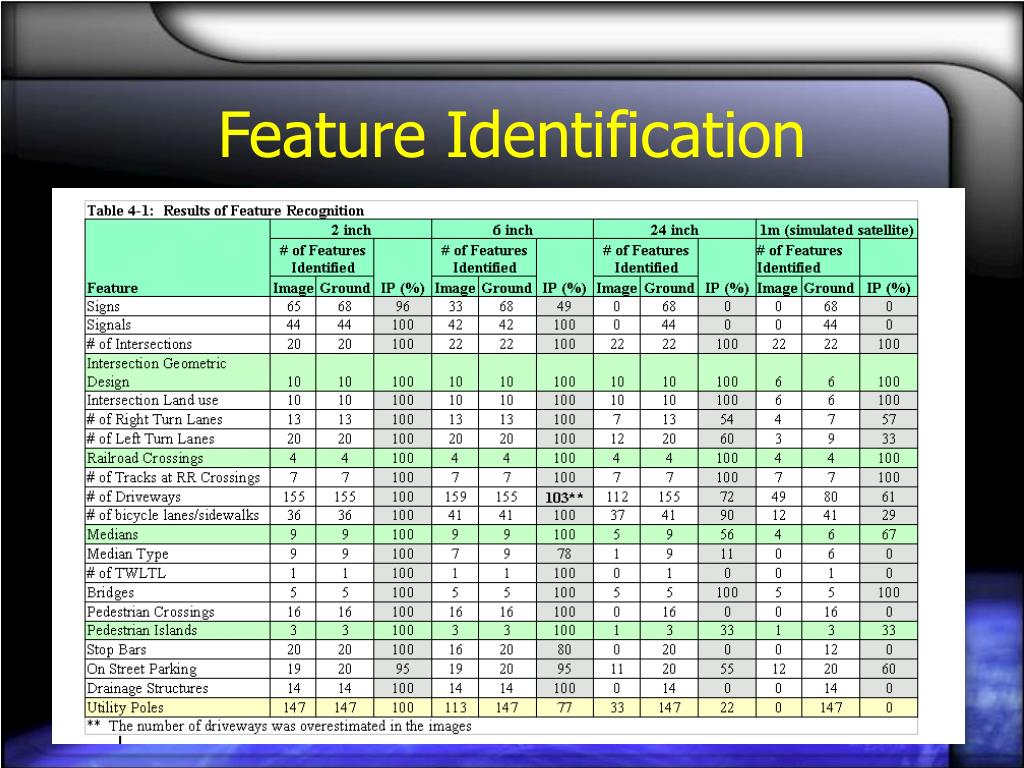Click the "1m (simulated satellite)" header
1024x768 pixels.
(837, 230)
